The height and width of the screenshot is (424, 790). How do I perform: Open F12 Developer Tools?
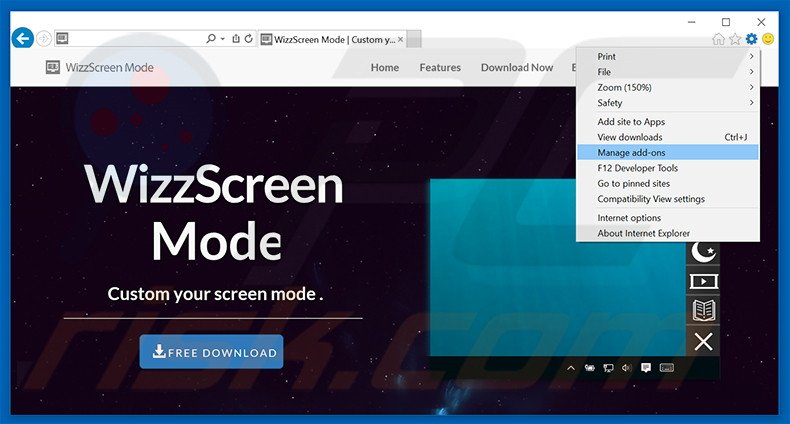[x=668, y=168]
